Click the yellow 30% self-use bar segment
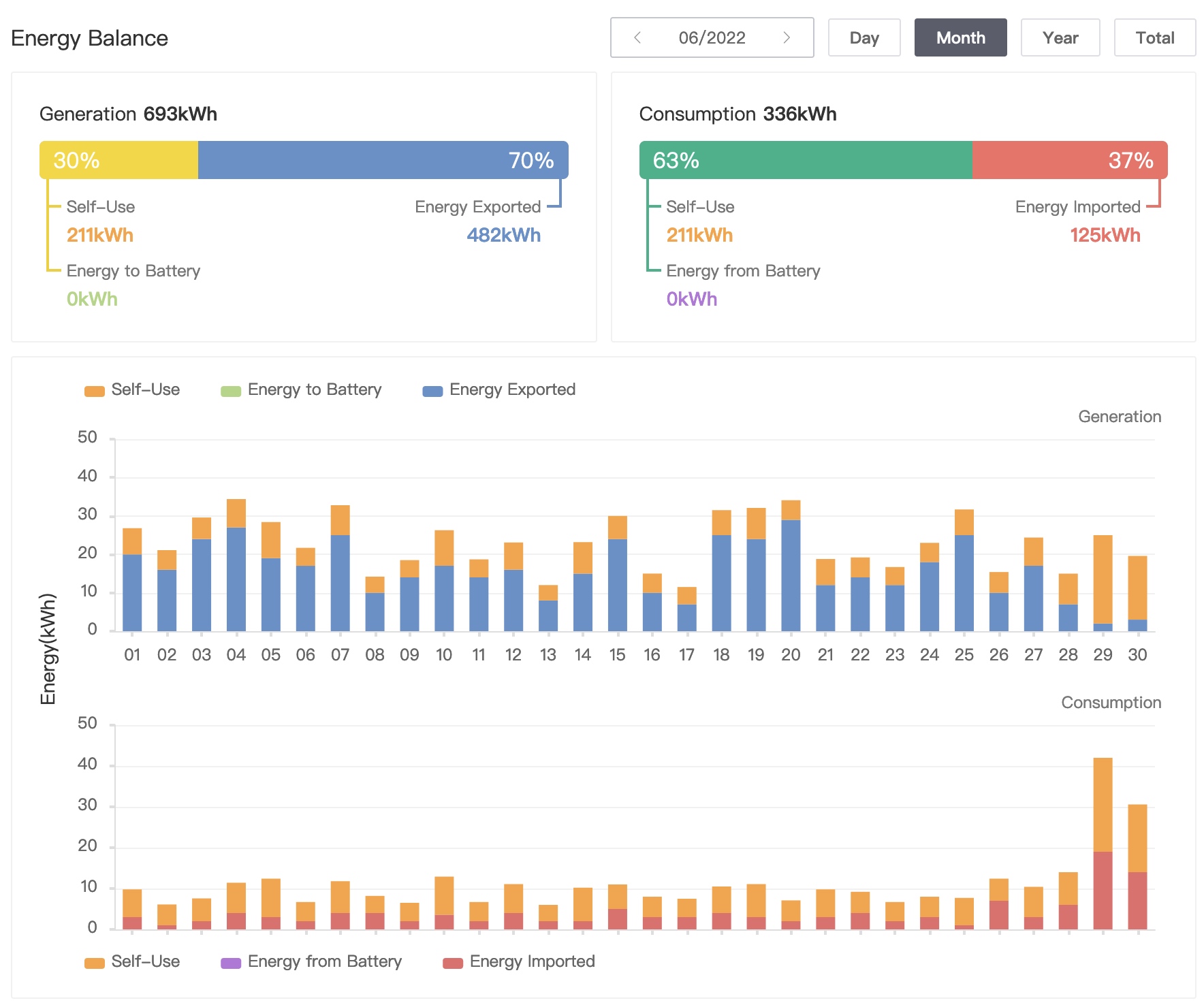Screen dimensions: 1204x1007 click(119, 160)
